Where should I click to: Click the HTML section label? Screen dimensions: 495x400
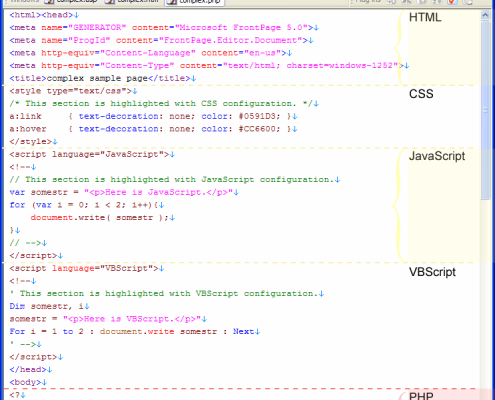click(x=425, y=17)
